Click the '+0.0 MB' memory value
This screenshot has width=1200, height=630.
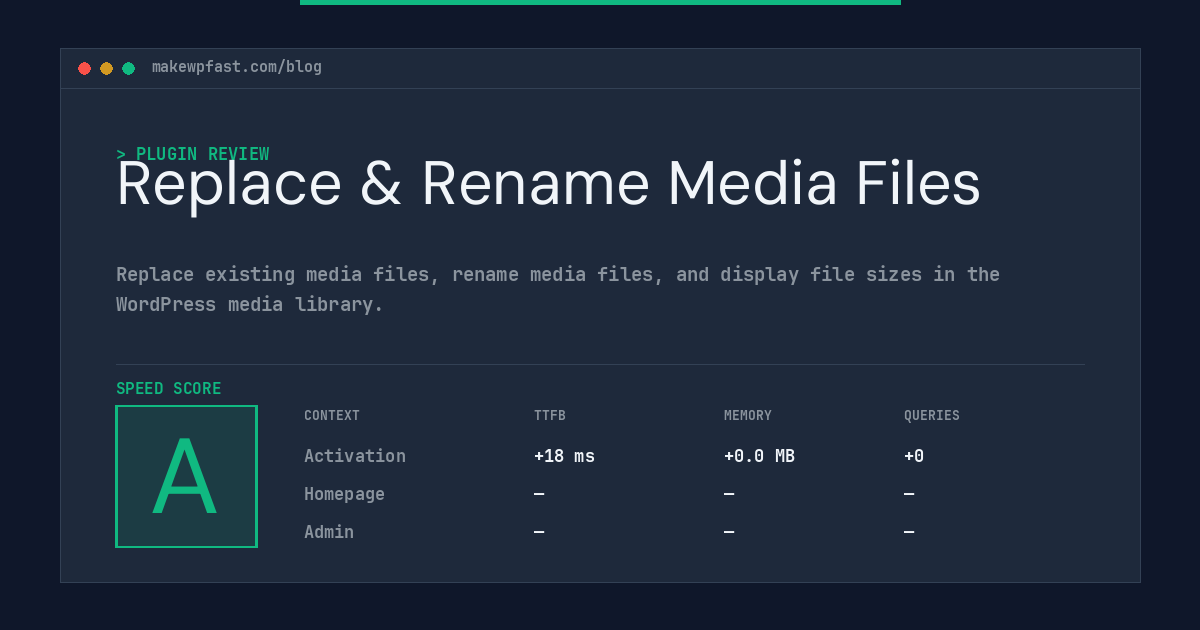(759, 456)
